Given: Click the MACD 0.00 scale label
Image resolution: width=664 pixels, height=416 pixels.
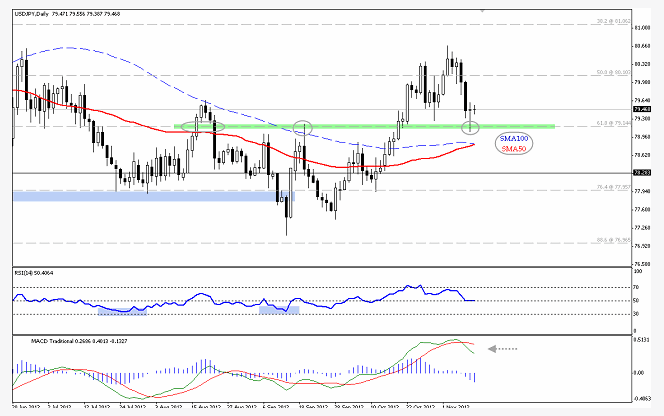Looking at the screenshot, I should tap(639, 373).
